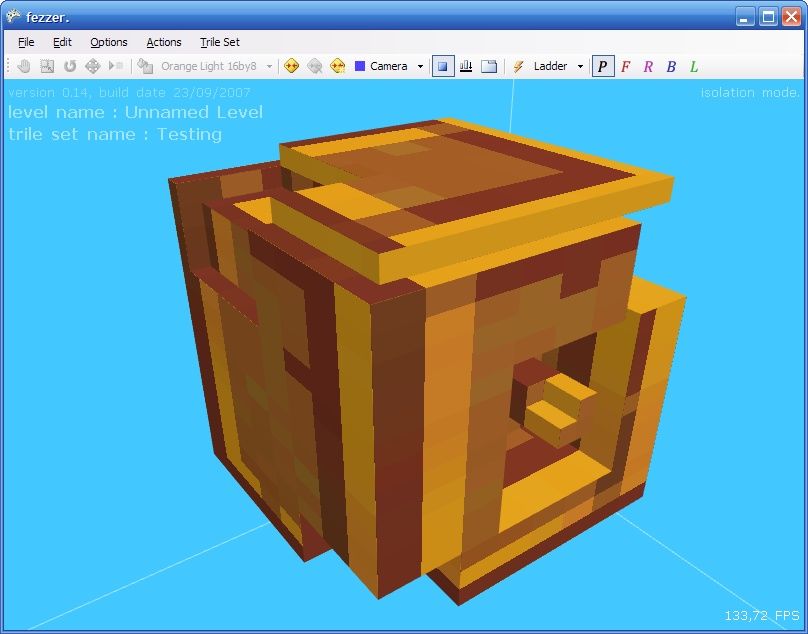Close the fezzer window

(792, 17)
